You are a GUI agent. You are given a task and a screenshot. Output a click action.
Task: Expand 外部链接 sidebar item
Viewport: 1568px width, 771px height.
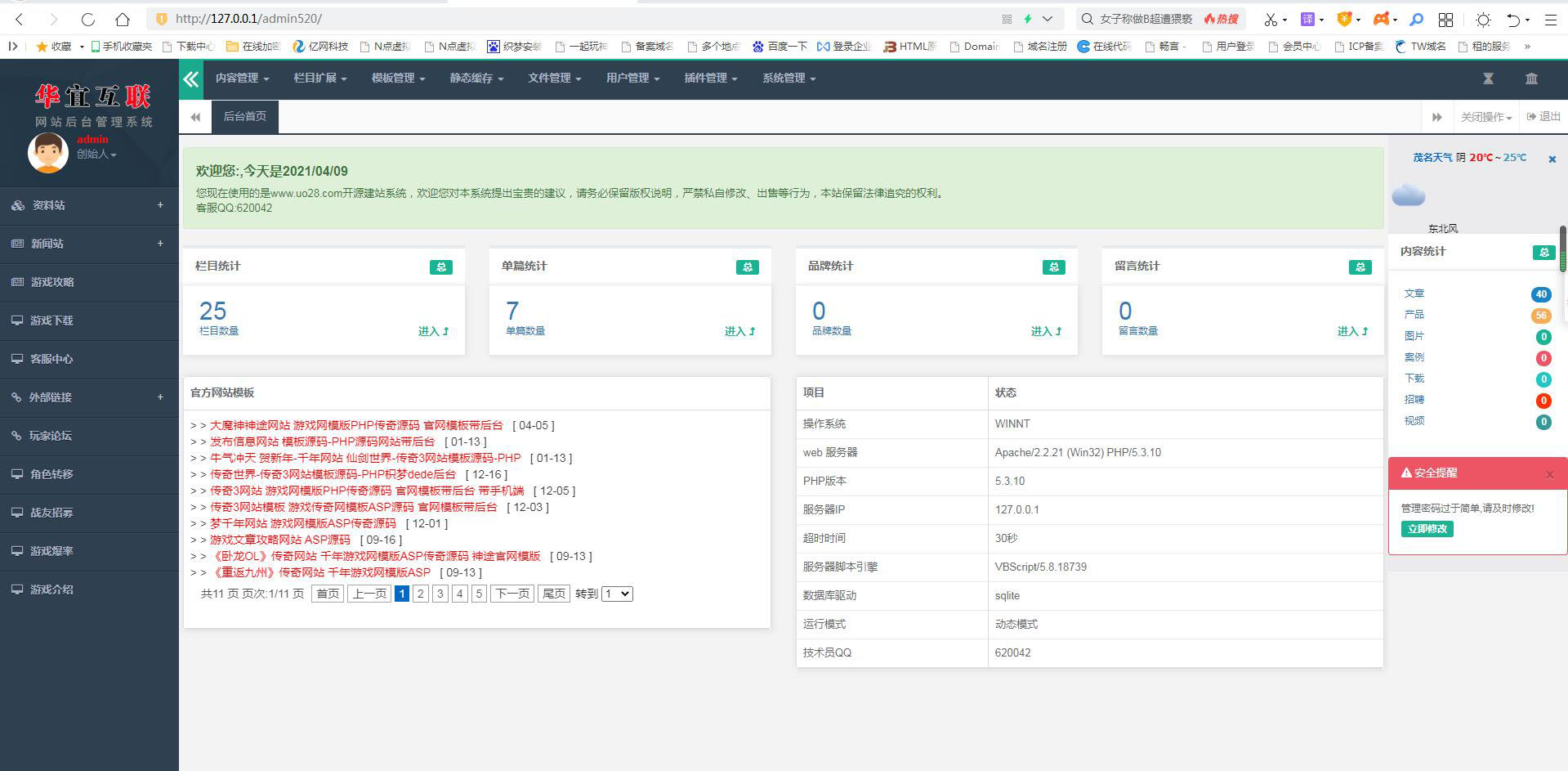(x=89, y=397)
